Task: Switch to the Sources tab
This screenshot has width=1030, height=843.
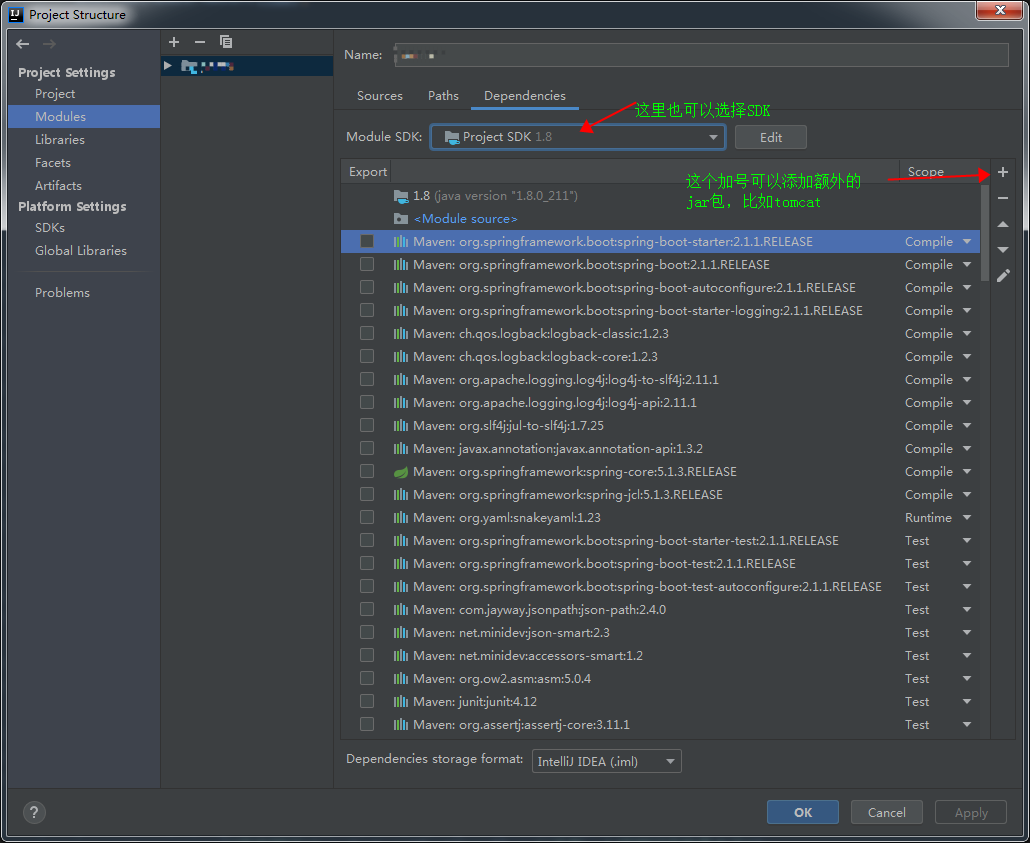Action: point(379,95)
